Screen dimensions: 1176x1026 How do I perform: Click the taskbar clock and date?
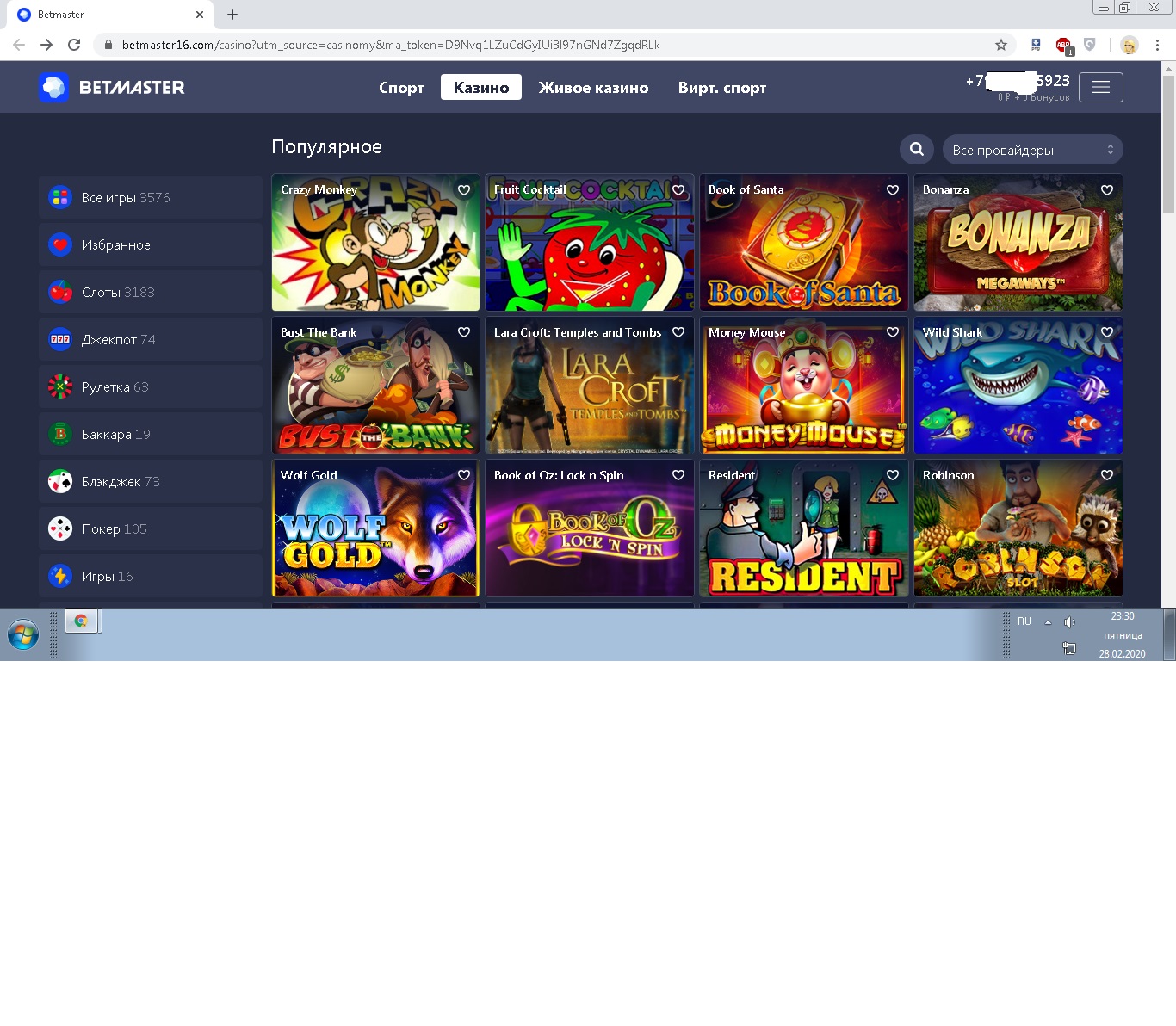1123,635
